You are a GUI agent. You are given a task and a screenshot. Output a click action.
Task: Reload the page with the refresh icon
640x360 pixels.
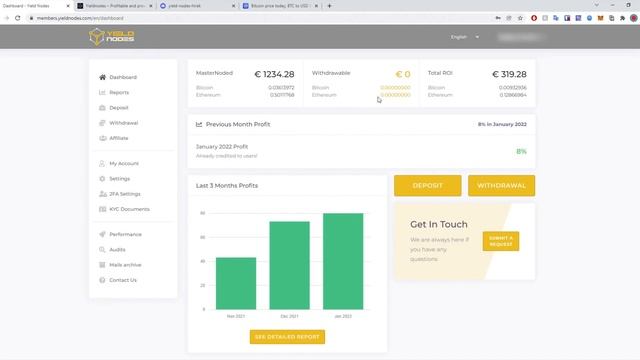(x=18, y=18)
